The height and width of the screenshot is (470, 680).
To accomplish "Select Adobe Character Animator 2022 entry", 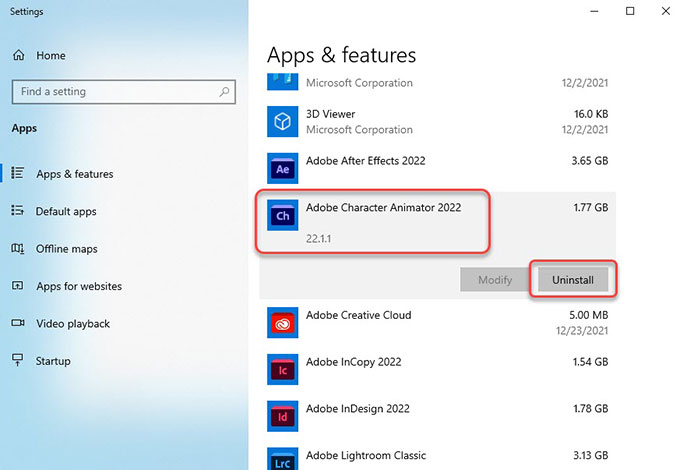I will tap(383, 208).
